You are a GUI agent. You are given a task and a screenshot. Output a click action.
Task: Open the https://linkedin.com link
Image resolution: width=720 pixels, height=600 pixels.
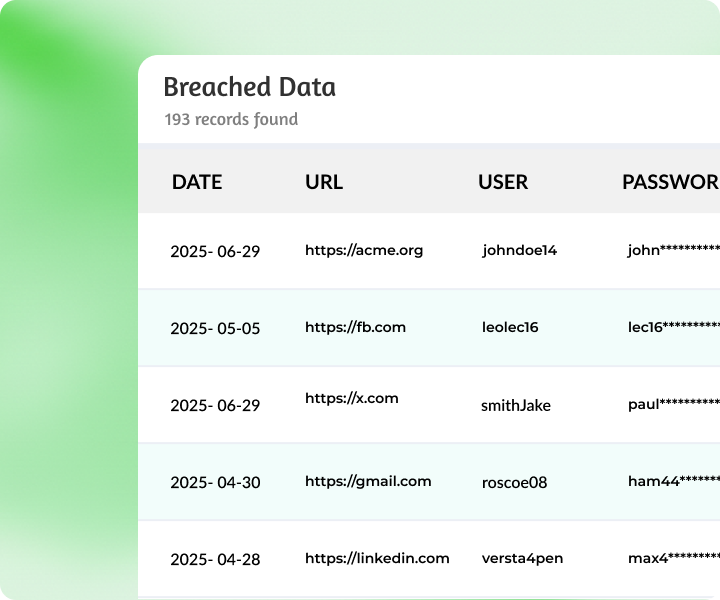point(377,558)
